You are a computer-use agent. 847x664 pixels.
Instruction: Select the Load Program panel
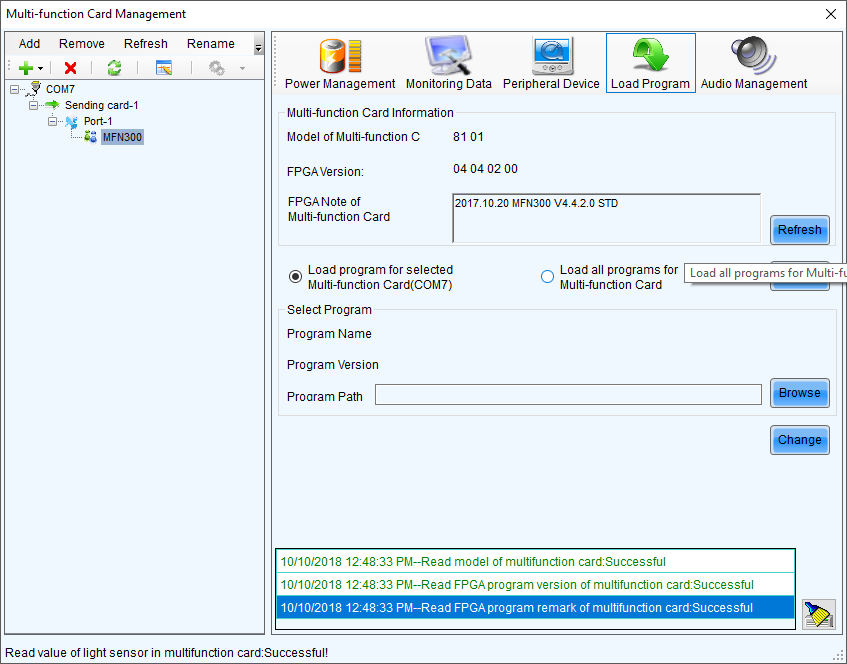[x=650, y=62]
